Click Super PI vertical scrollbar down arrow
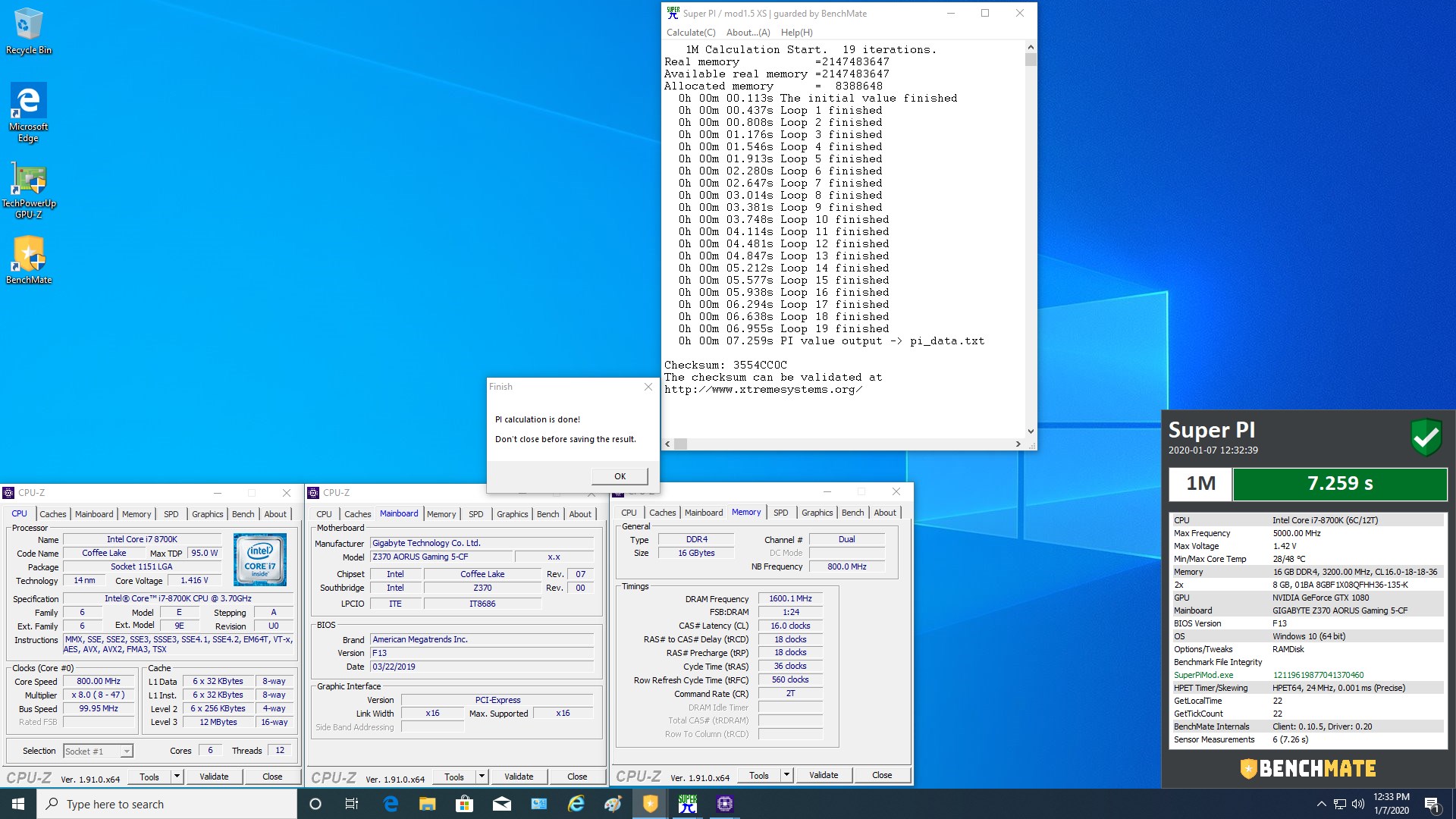Viewport: 1456px width, 819px height. click(1031, 431)
